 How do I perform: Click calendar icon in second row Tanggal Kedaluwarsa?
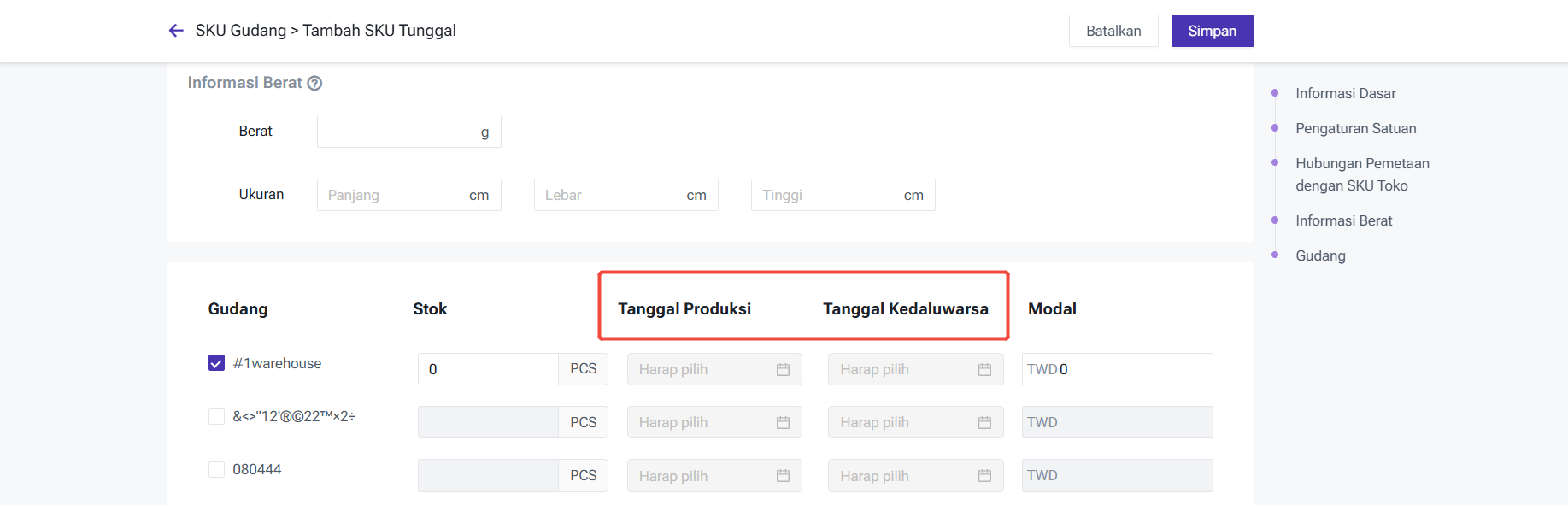(984, 422)
